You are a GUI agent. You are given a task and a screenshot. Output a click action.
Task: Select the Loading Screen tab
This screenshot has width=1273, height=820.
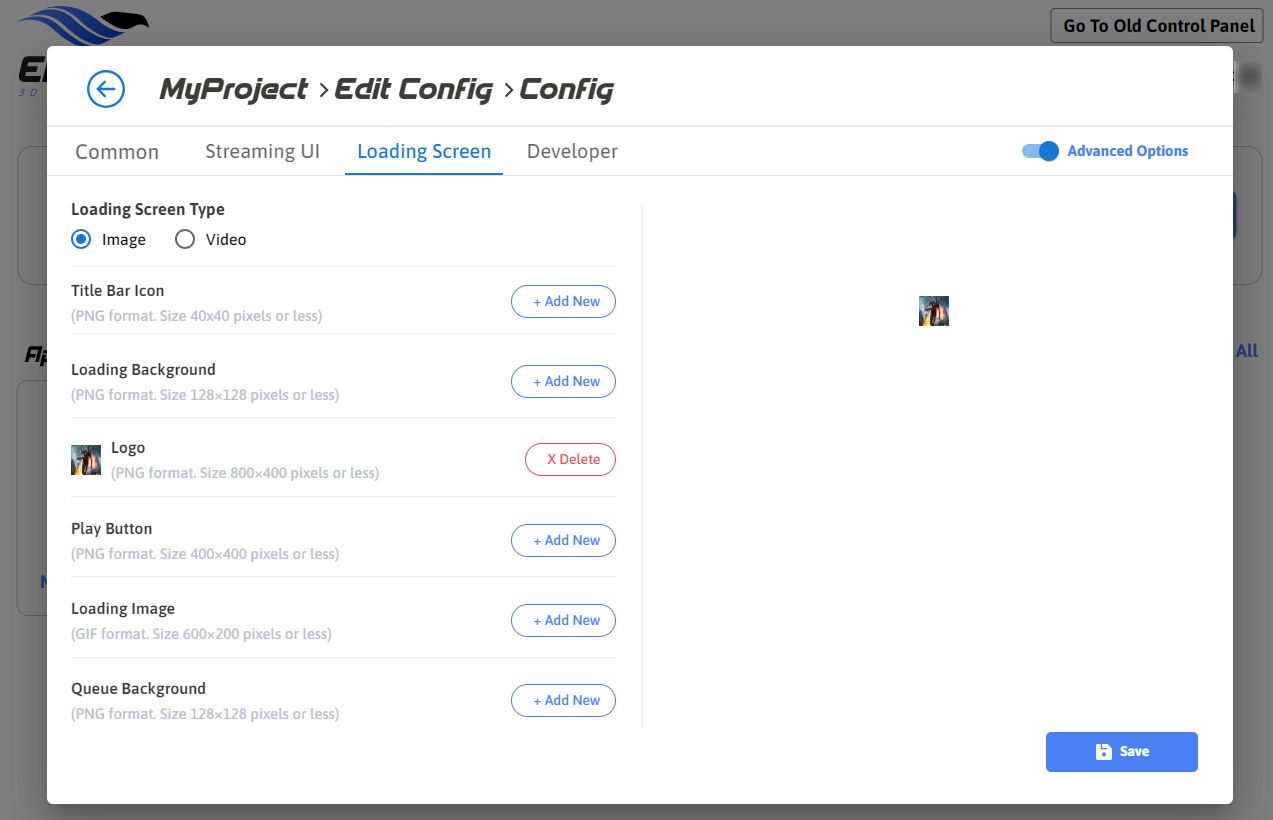424,152
